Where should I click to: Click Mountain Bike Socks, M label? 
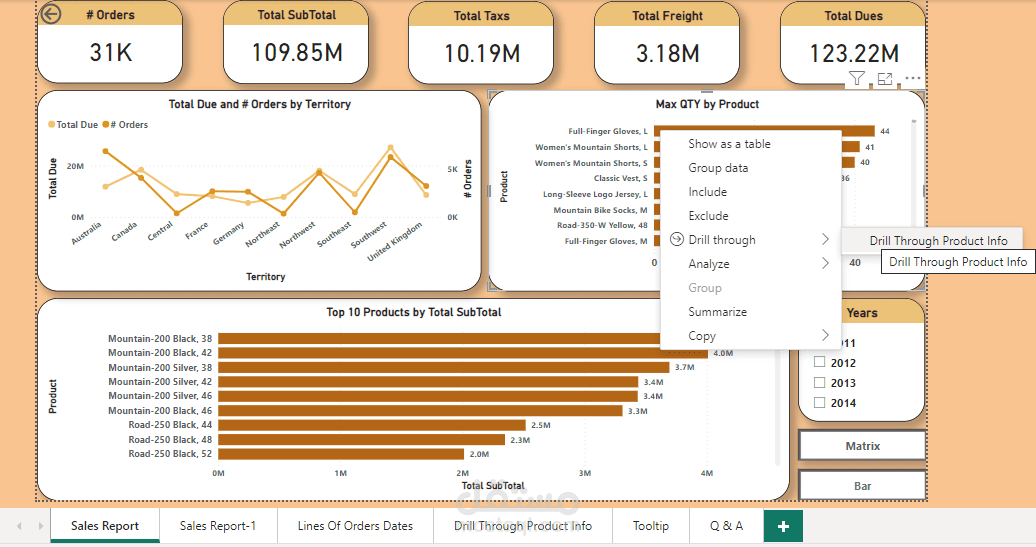[x=601, y=210]
